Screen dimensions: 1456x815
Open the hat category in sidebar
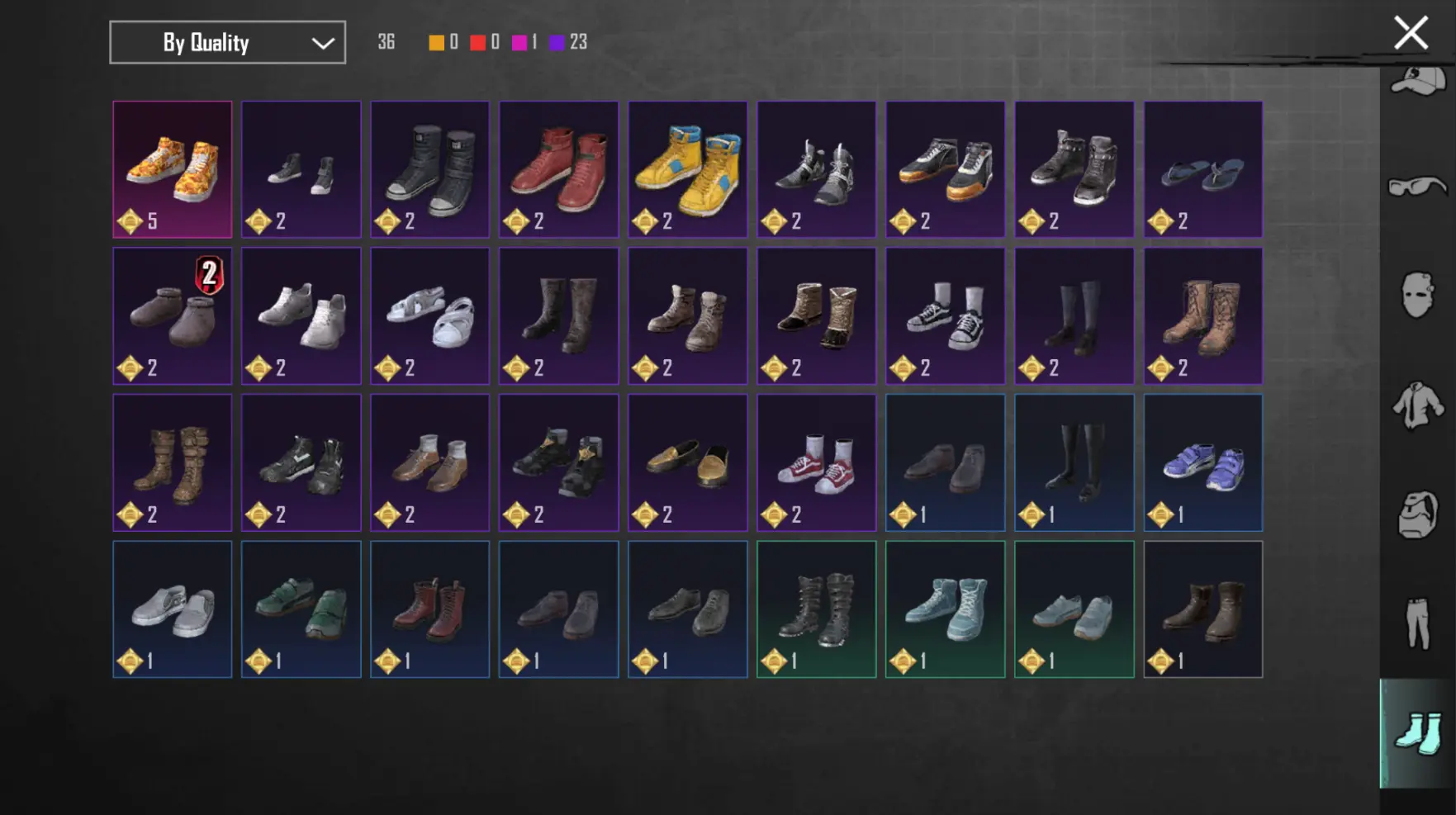[1417, 83]
